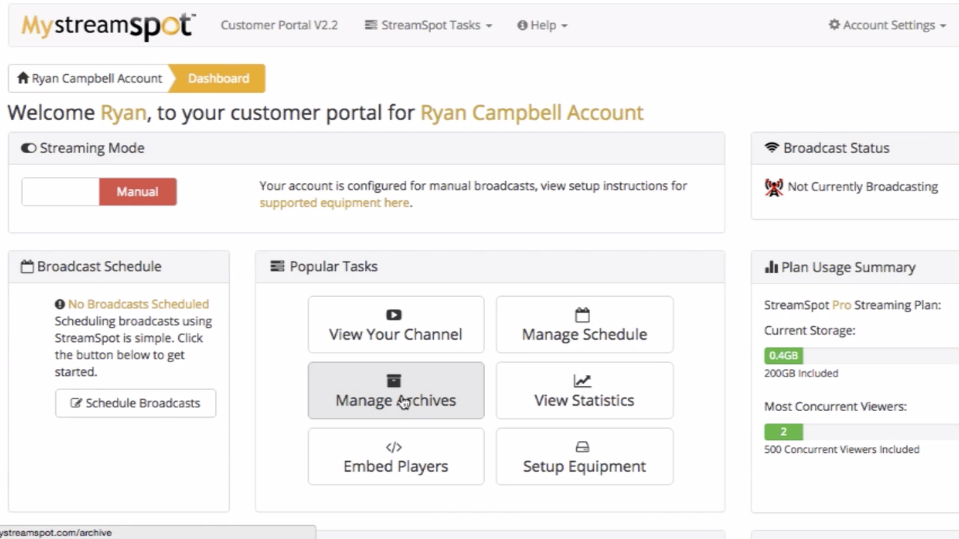959x539 pixels.
Task: Click the drive icon on Setup Equipment
Action: tap(582, 447)
